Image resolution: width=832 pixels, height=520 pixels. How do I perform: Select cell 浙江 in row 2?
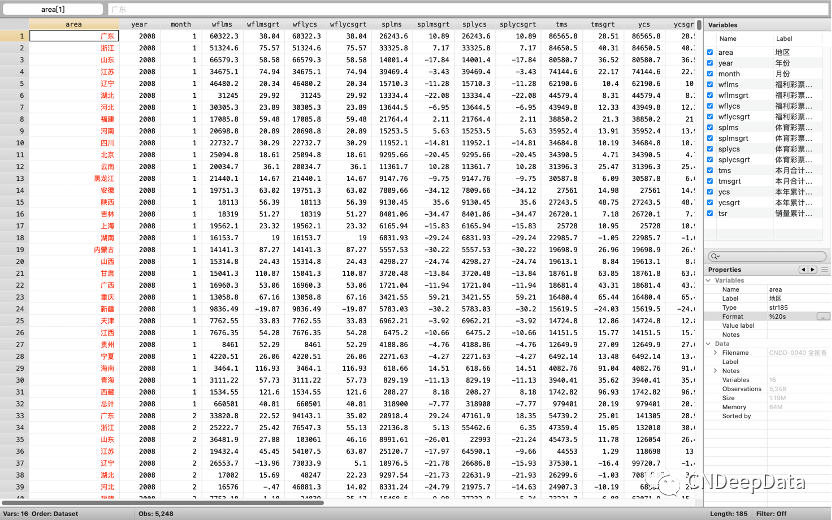74,48
